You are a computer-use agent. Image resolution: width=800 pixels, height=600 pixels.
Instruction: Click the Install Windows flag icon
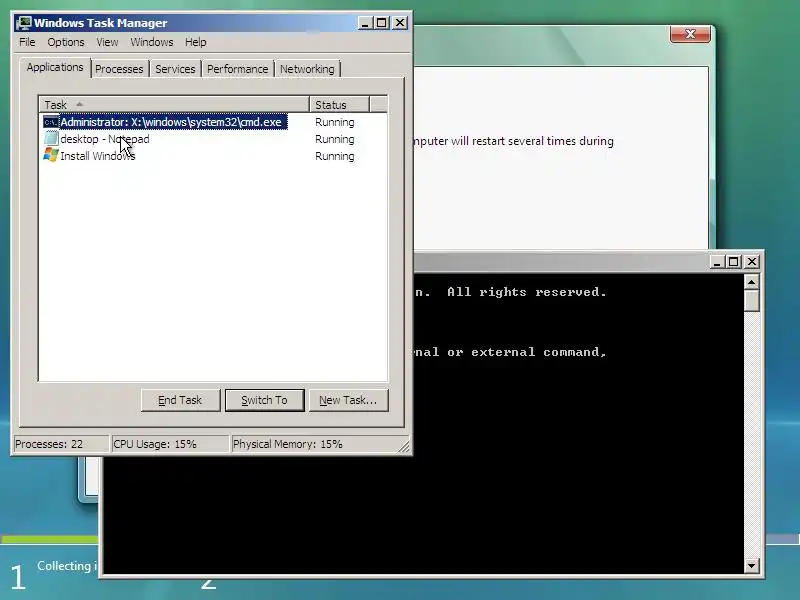[x=51, y=155]
